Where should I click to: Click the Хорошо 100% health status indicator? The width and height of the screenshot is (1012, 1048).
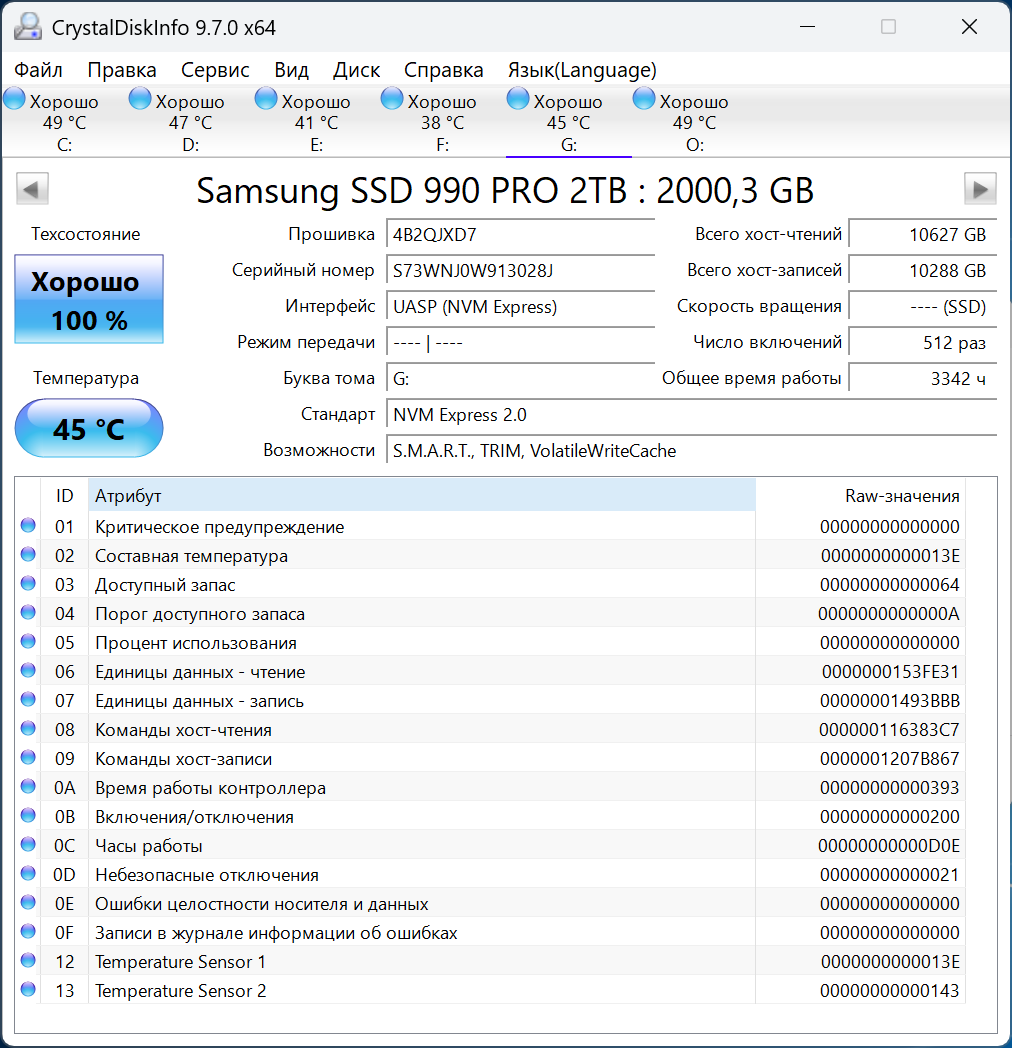pyautogui.click(x=88, y=298)
